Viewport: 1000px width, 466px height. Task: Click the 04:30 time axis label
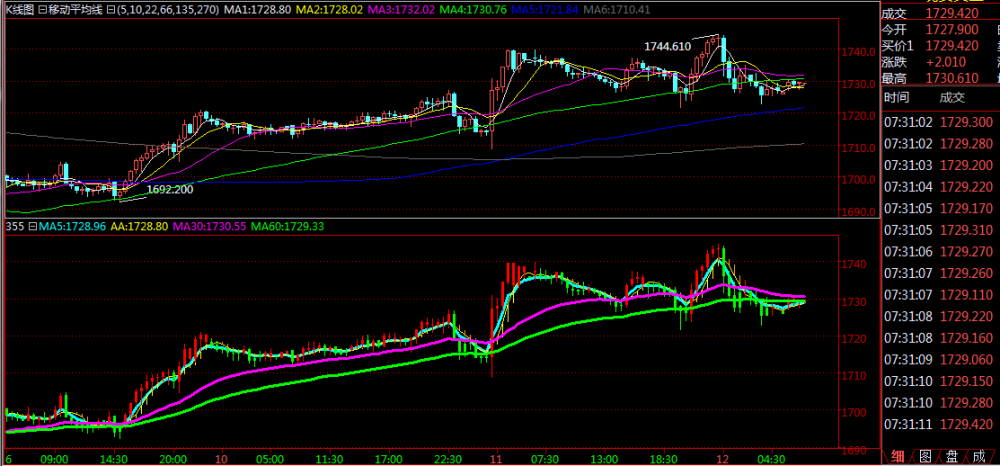click(x=770, y=459)
